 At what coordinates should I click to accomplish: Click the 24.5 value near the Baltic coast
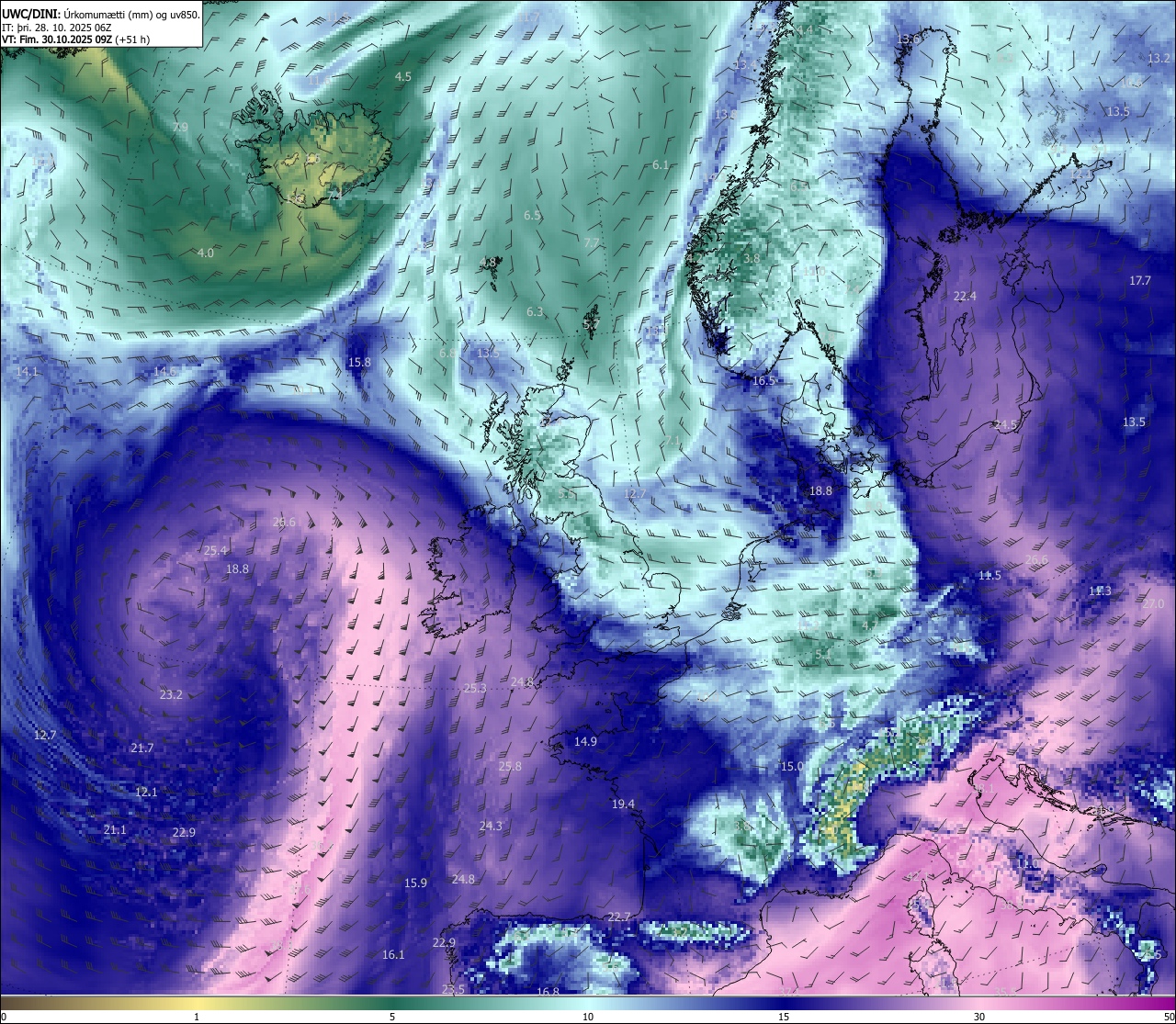point(1006,424)
